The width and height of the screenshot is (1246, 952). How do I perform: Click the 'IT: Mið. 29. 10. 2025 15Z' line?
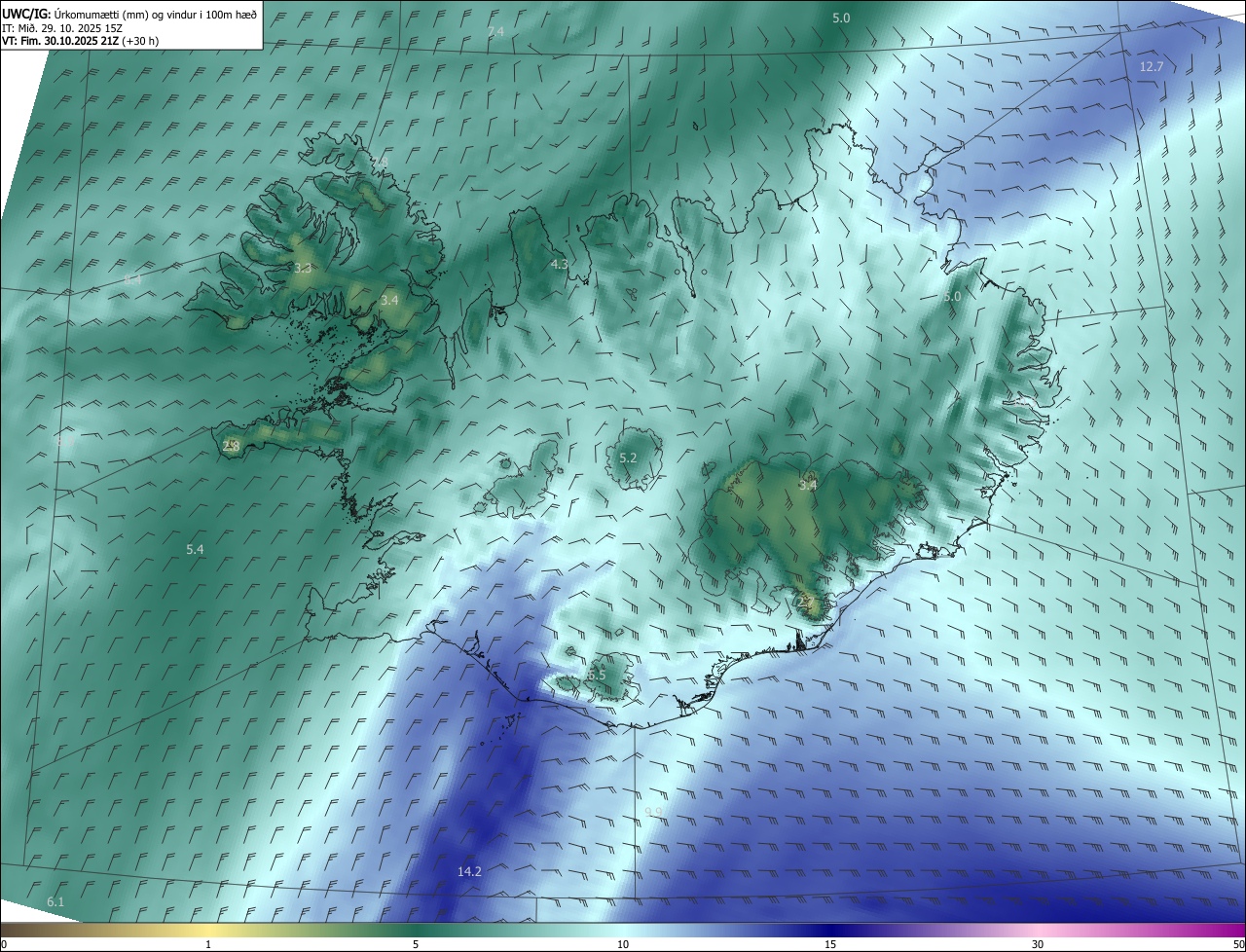pos(62,27)
